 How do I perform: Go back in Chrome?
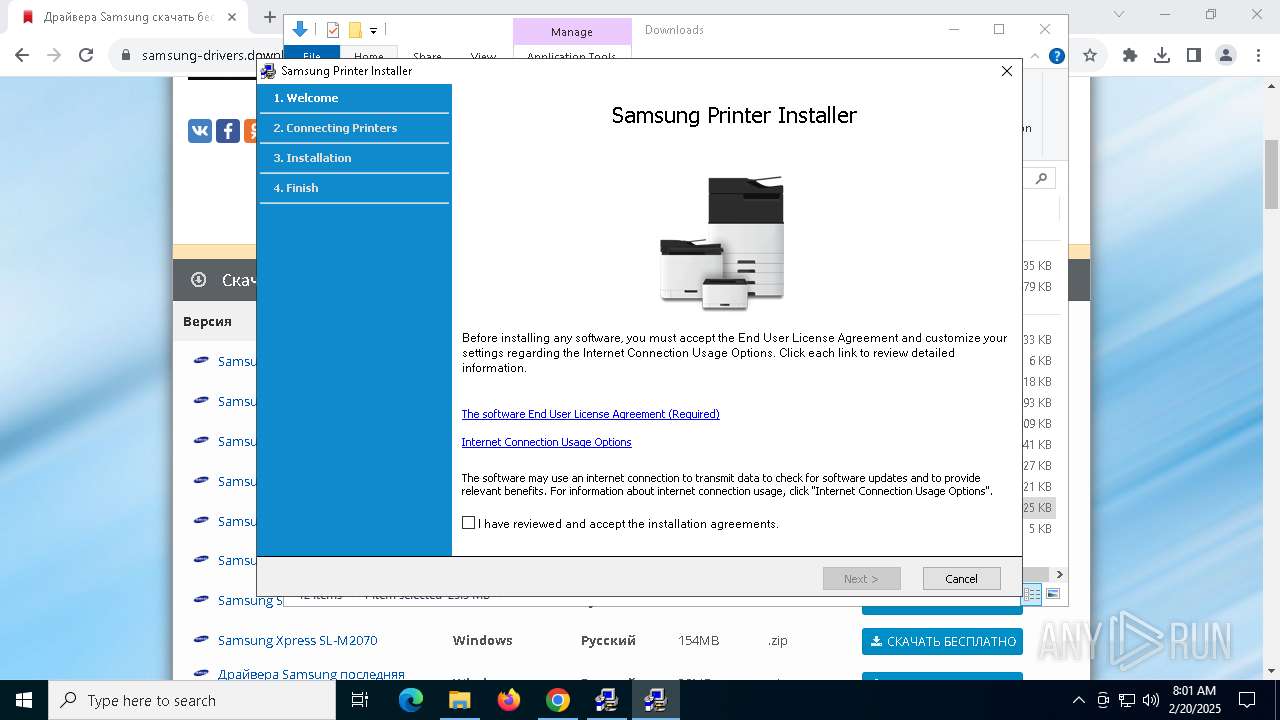22,55
